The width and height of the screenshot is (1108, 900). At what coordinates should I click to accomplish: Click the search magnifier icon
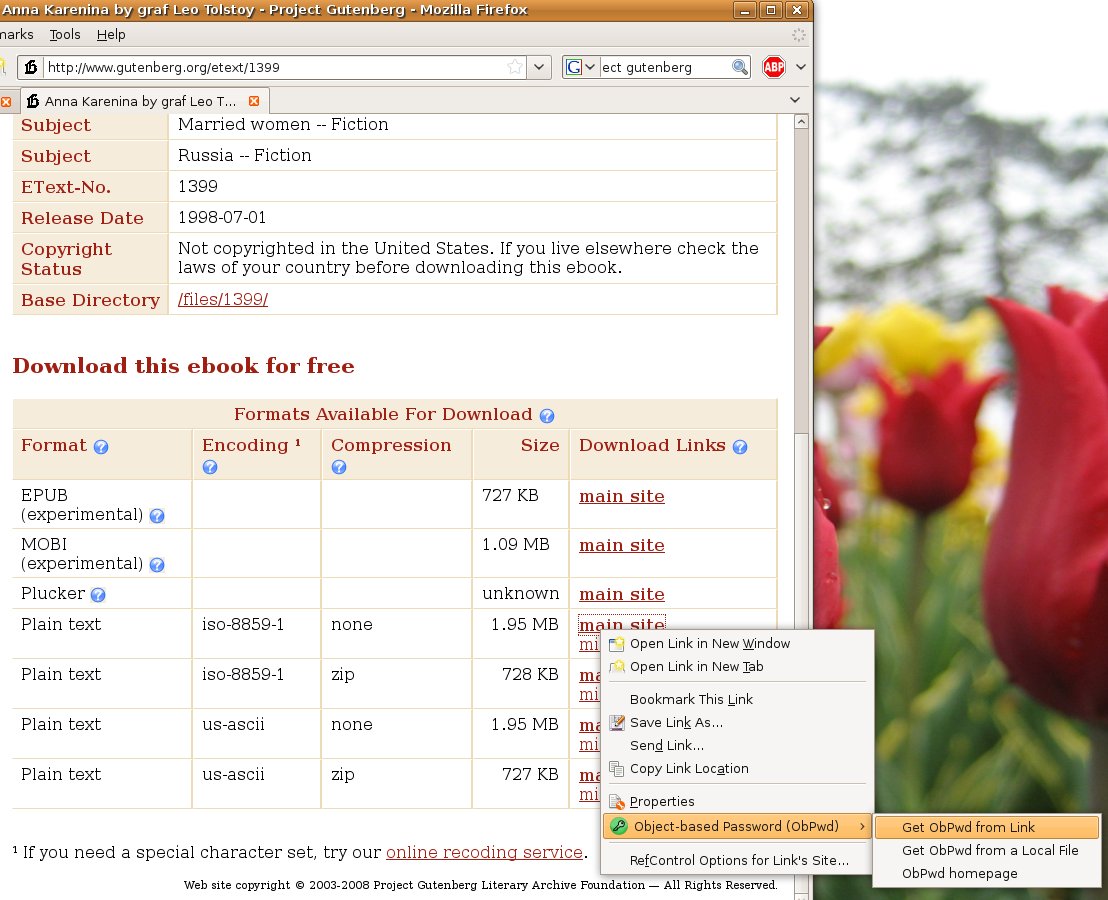tap(739, 67)
